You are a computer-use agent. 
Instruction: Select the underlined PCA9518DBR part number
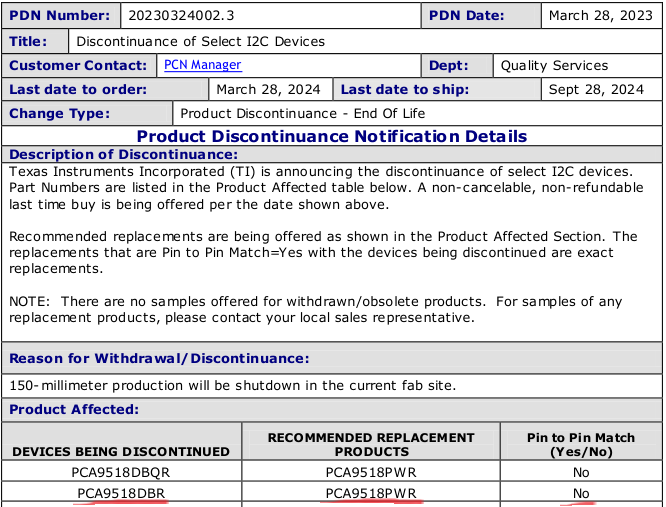121,493
